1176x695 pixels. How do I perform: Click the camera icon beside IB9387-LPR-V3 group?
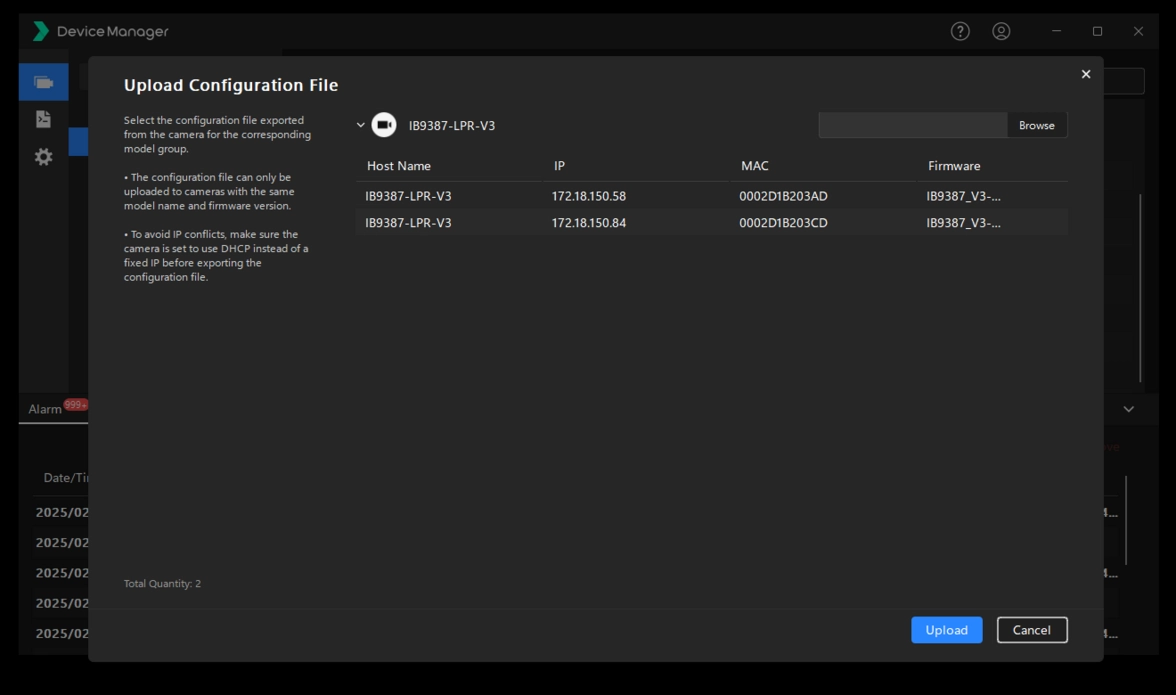tap(384, 125)
